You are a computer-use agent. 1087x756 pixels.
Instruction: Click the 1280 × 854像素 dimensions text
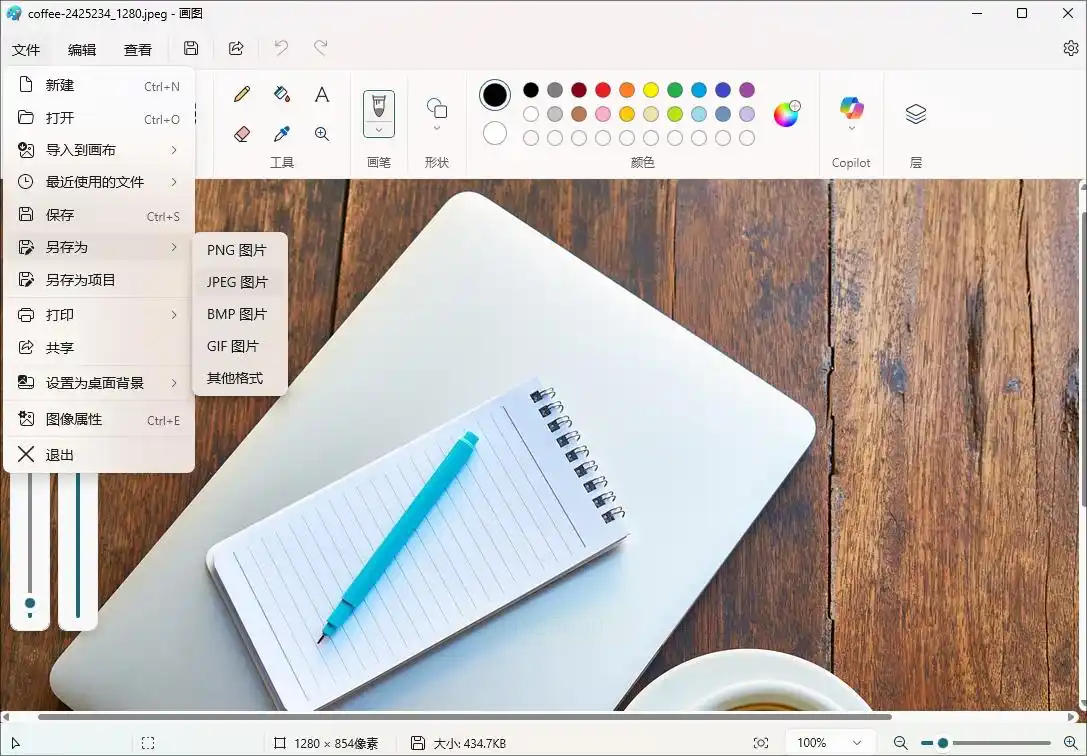point(336,744)
